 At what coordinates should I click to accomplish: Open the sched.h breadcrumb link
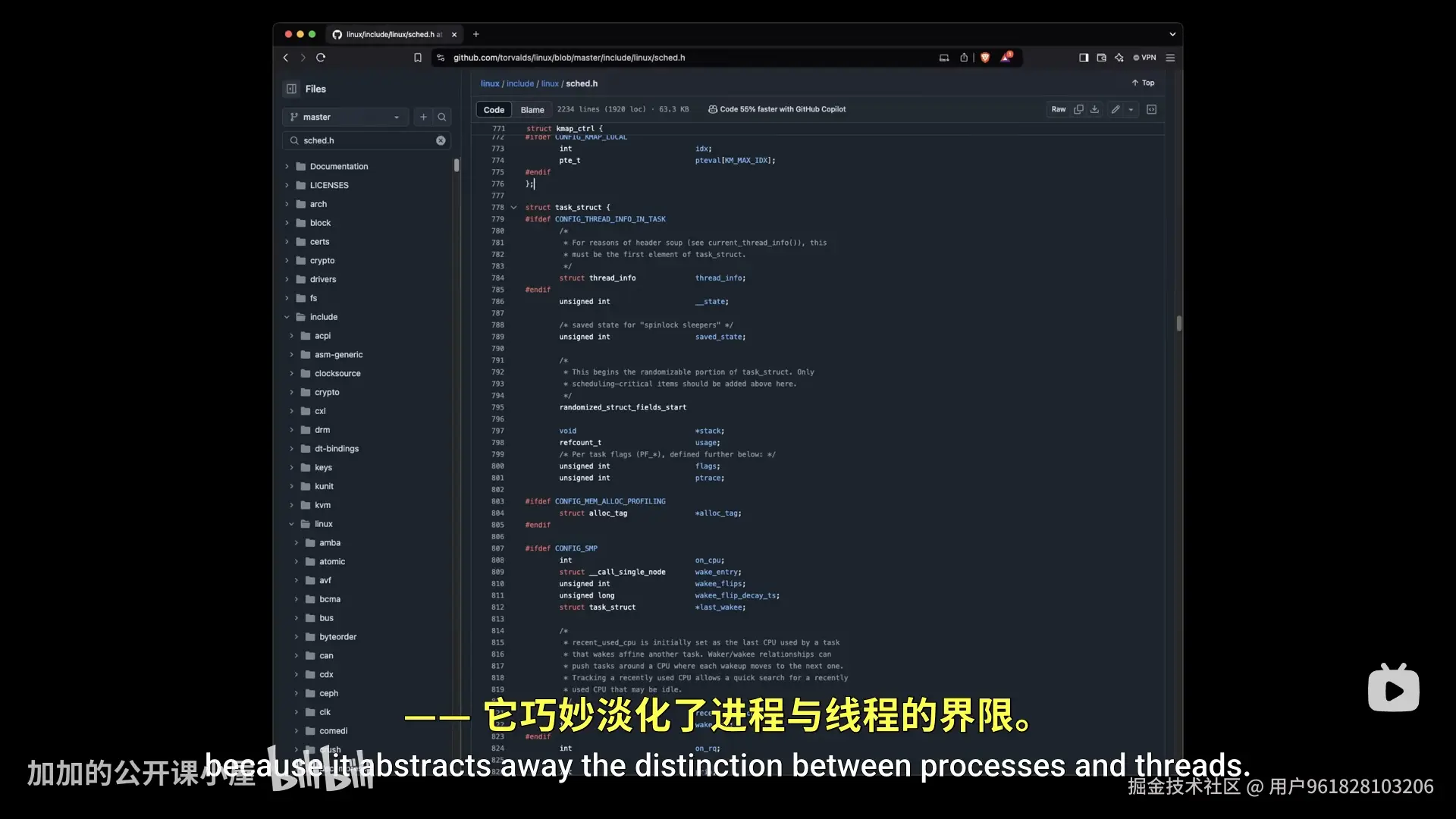pyautogui.click(x=582, y=83)
